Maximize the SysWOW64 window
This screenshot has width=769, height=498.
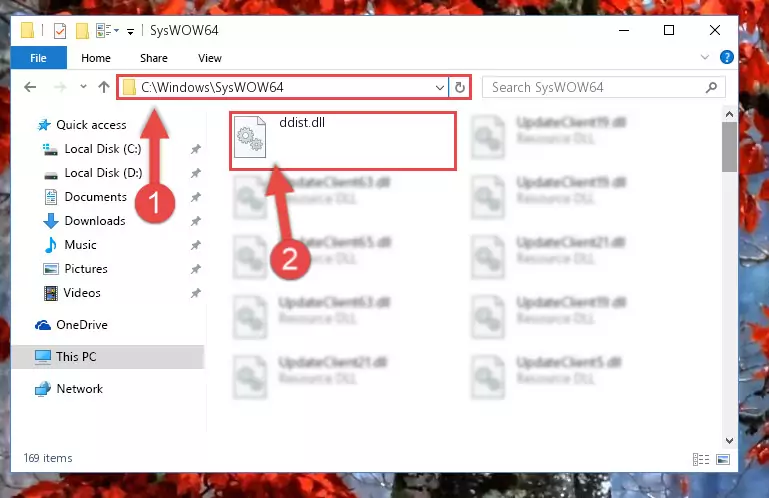(x=668, y=30)
